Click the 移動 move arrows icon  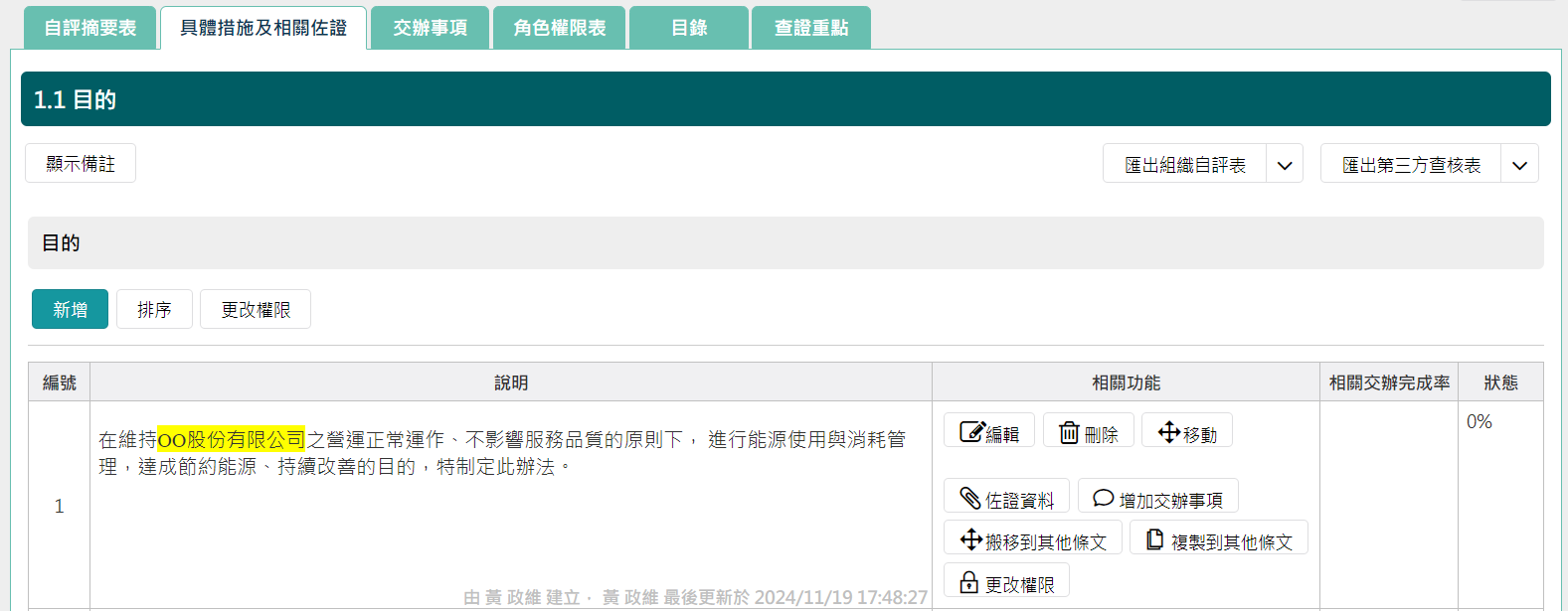coord(1169,432)
